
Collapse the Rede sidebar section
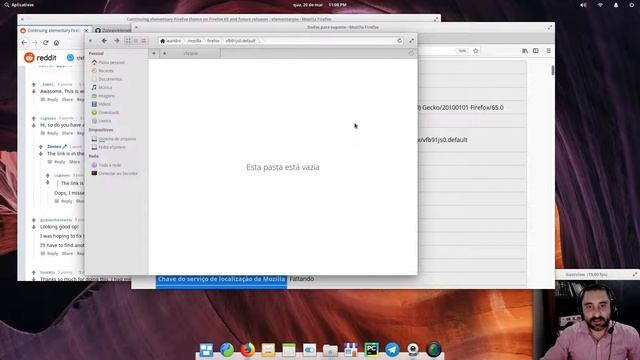(93, 156)
